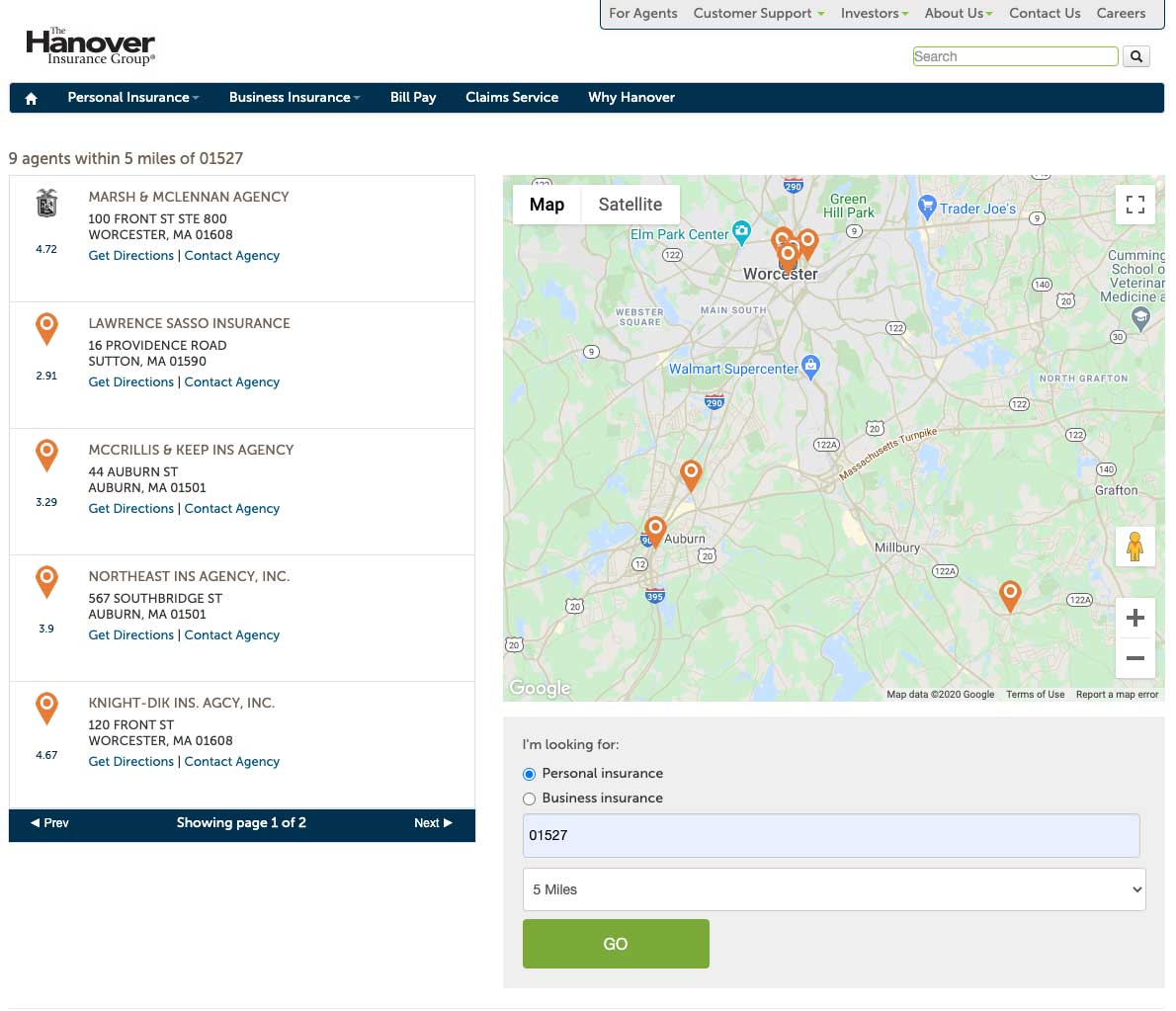Open Why Hanover menu item
Image resolution: width=1176 pixels, height=1011 pixels.
click(x=630, y=98)
